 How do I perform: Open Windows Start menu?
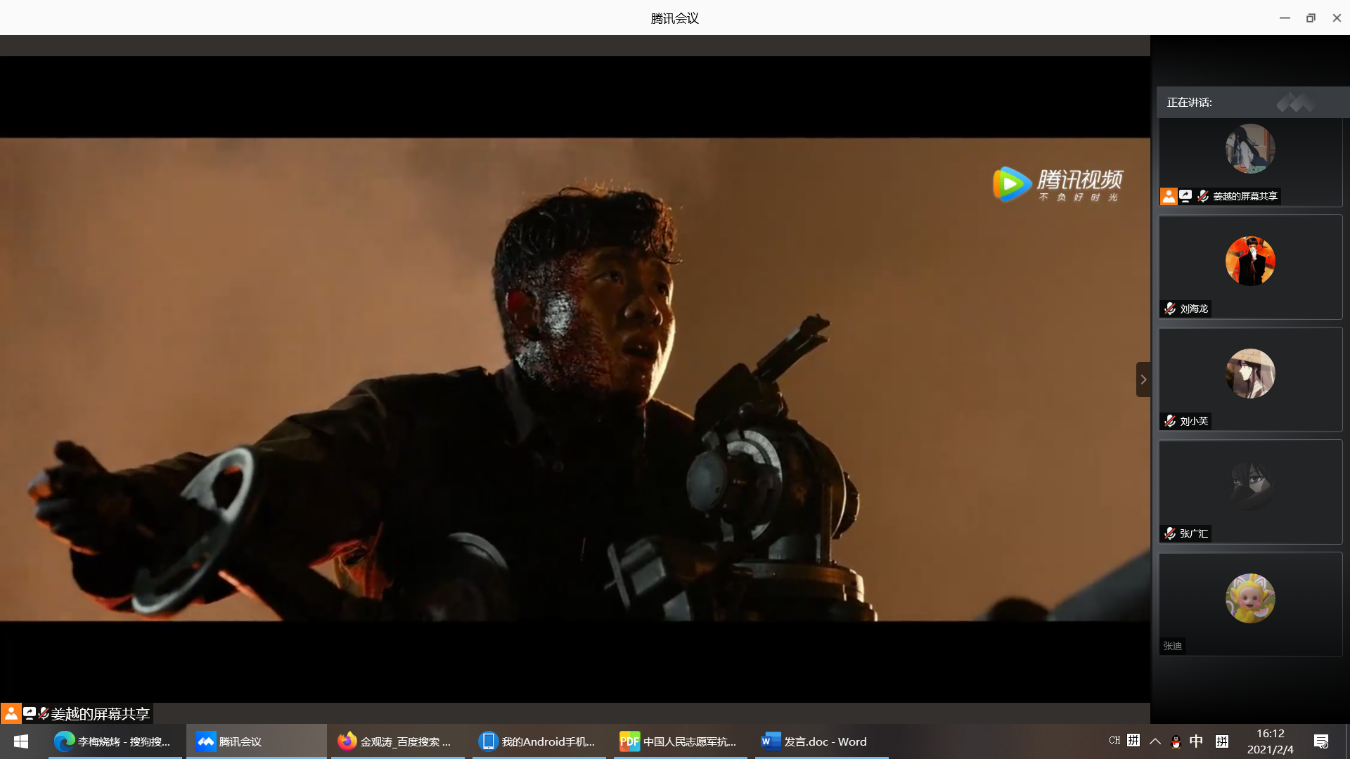coord(20,741)
